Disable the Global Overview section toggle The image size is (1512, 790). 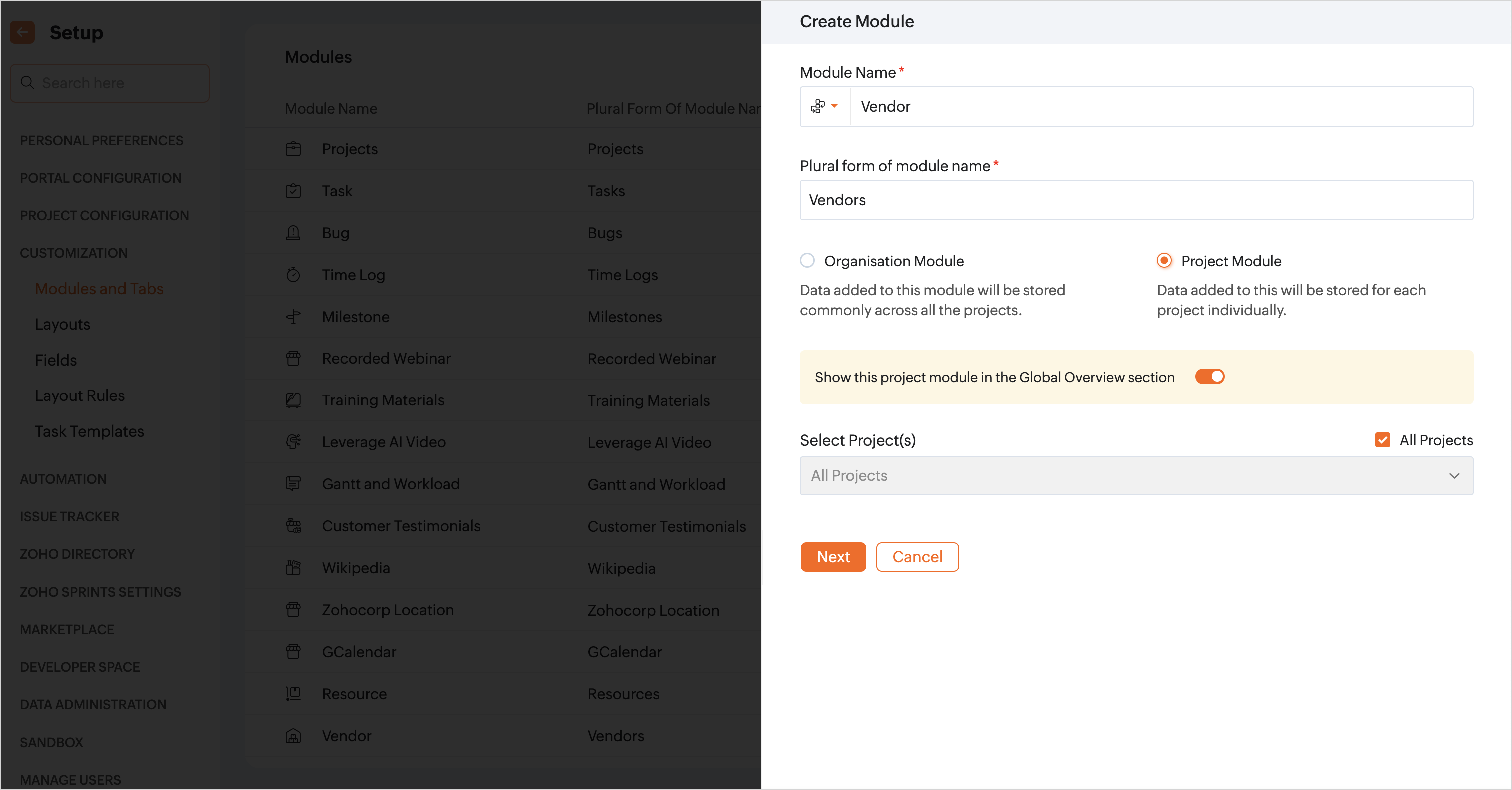click(1209, 377)
